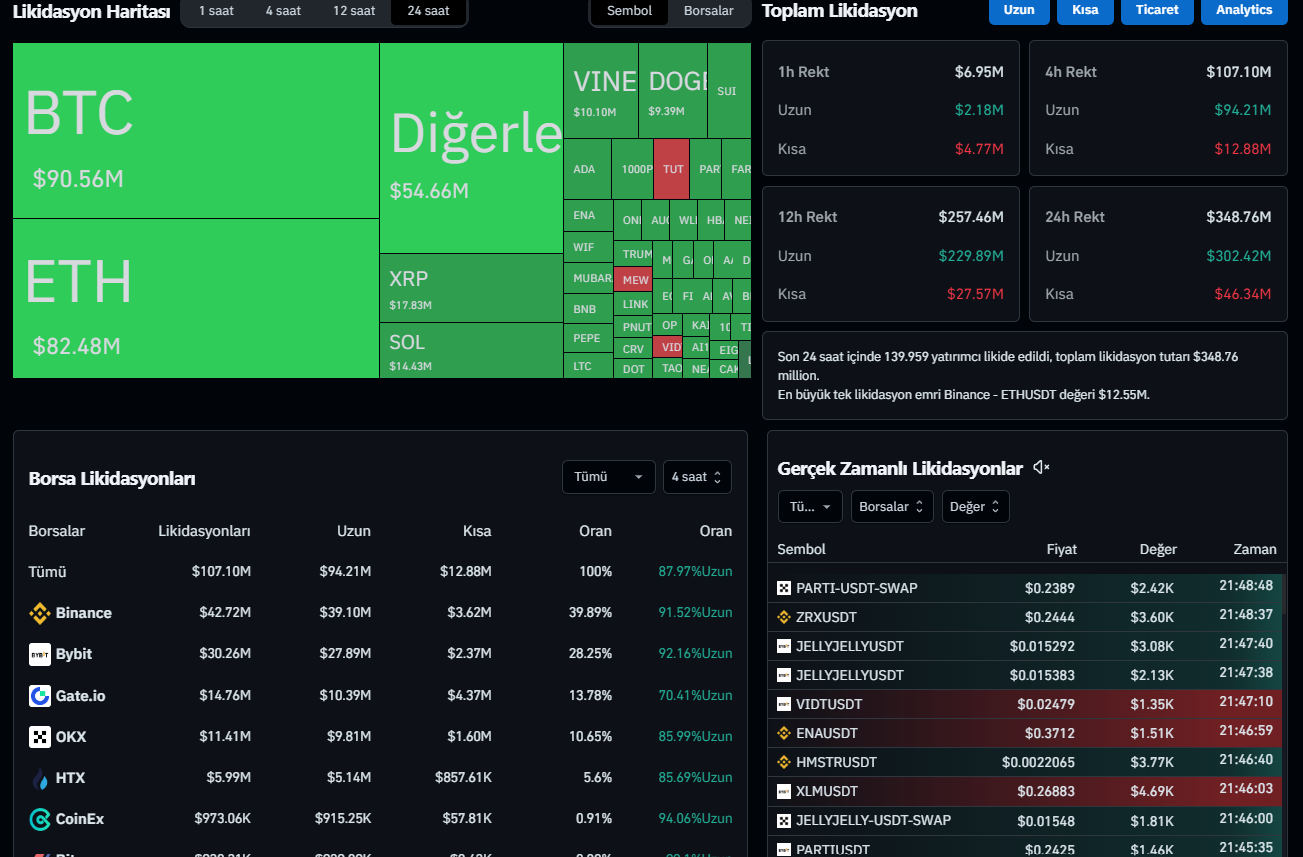Switch heatmap view to Borsalar
Screen dimensions: 1303x857
coord(708,11)
